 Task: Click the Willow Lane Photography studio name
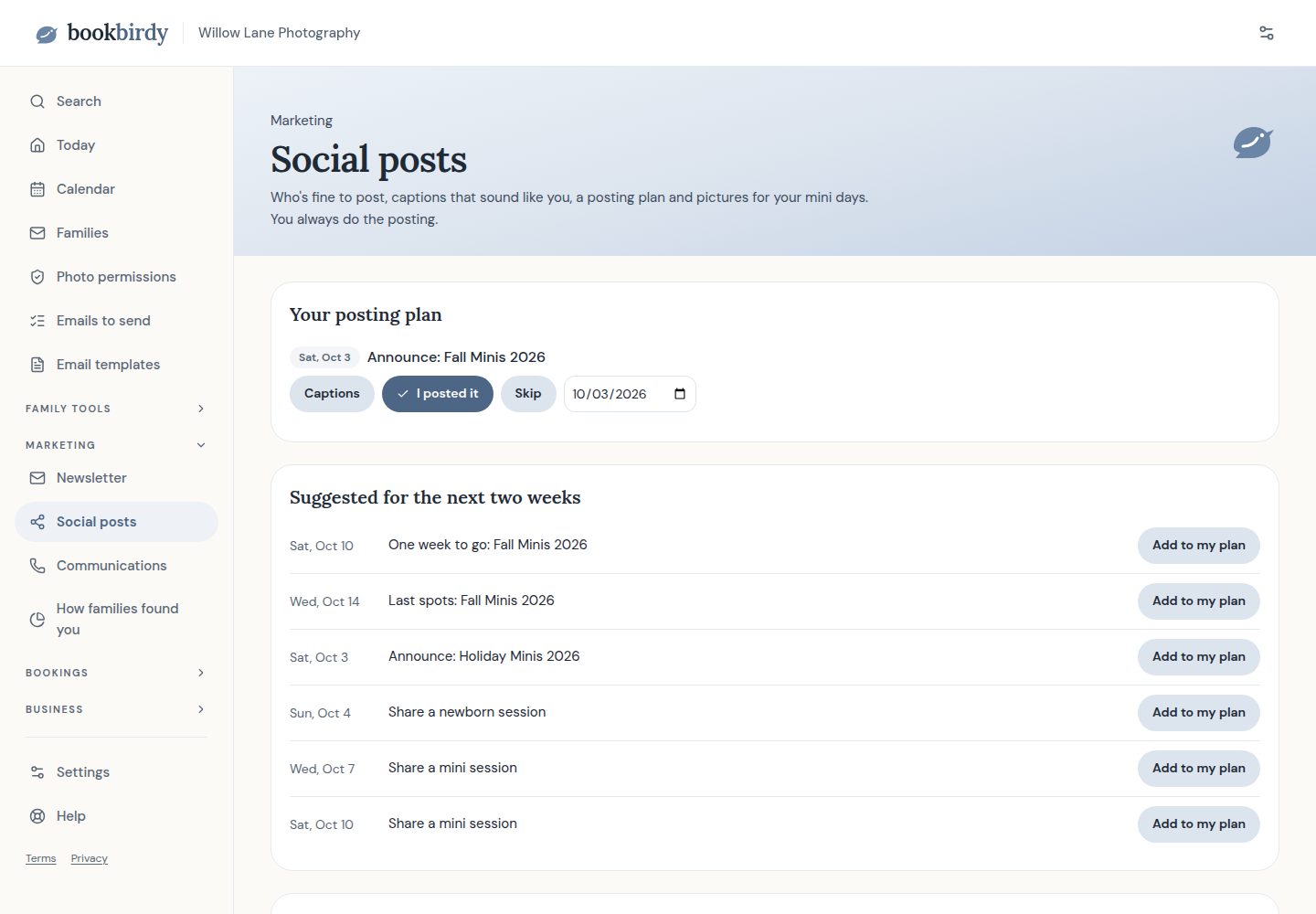click(x=279, y=33)
